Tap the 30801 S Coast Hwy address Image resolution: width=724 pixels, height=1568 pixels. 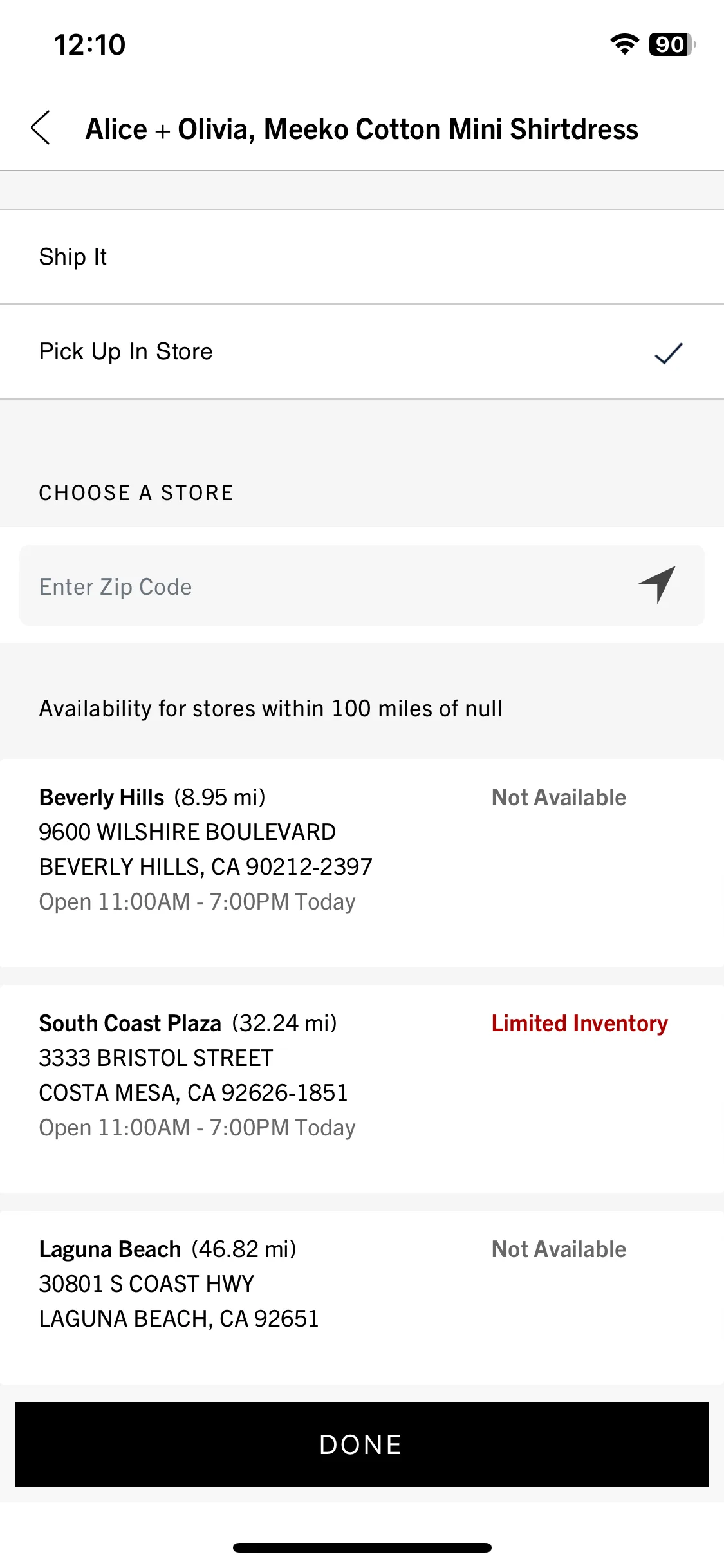pos(147,1284)
